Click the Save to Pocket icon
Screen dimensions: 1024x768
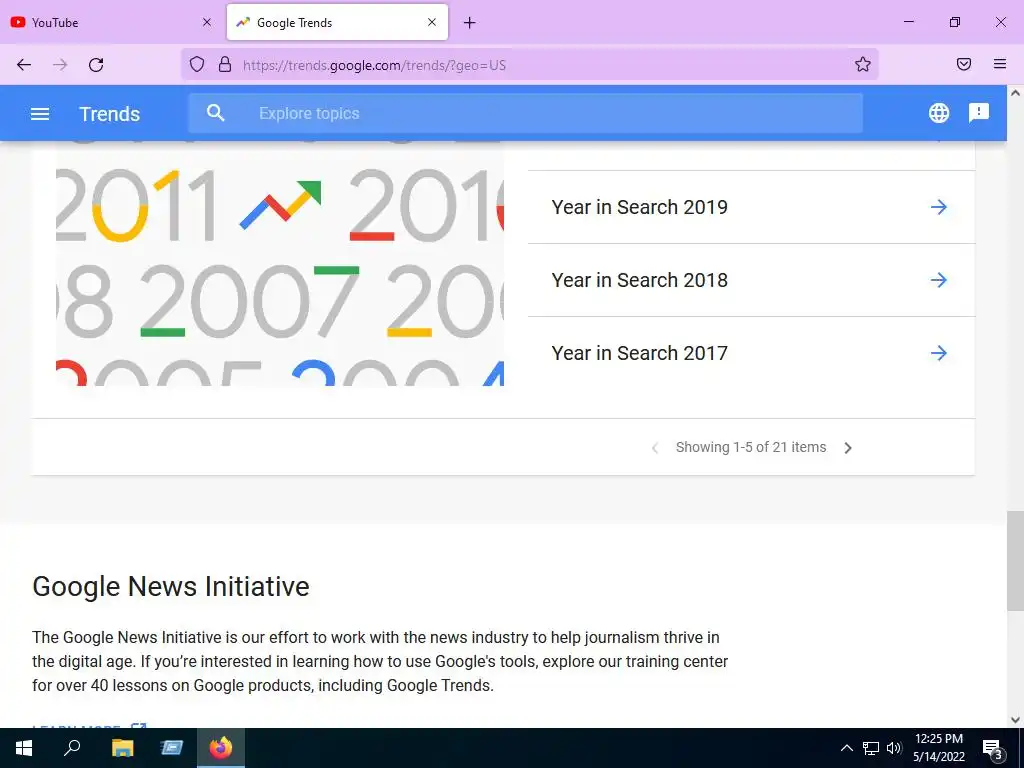963,64
